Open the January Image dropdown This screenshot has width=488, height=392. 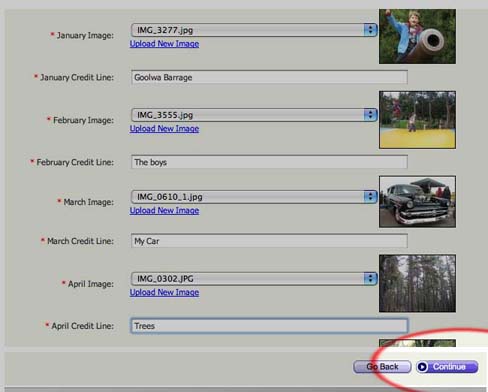(x=254, y=30)
